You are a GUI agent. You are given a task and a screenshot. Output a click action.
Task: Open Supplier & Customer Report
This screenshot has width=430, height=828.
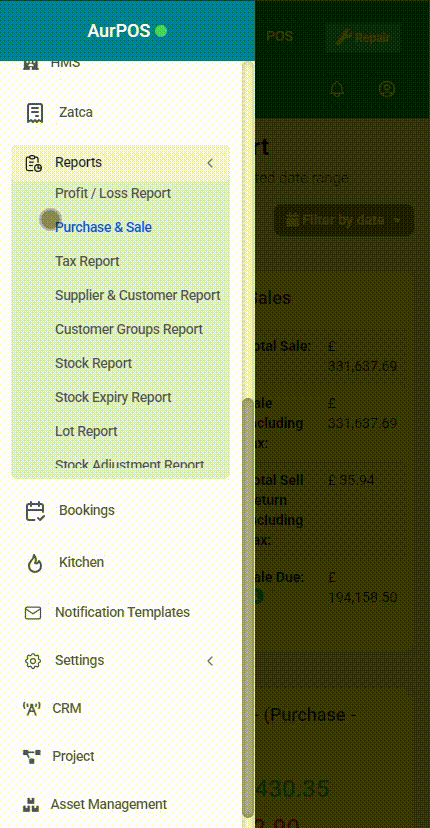[x=137, y=295]
